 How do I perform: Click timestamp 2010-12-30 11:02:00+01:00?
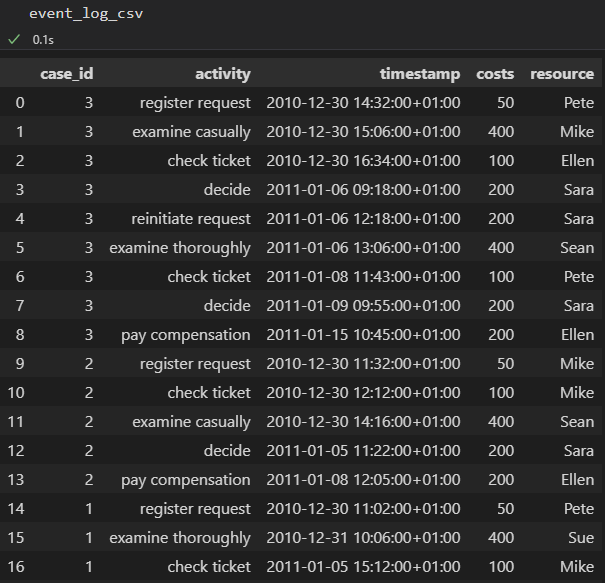tap(363, 509)
